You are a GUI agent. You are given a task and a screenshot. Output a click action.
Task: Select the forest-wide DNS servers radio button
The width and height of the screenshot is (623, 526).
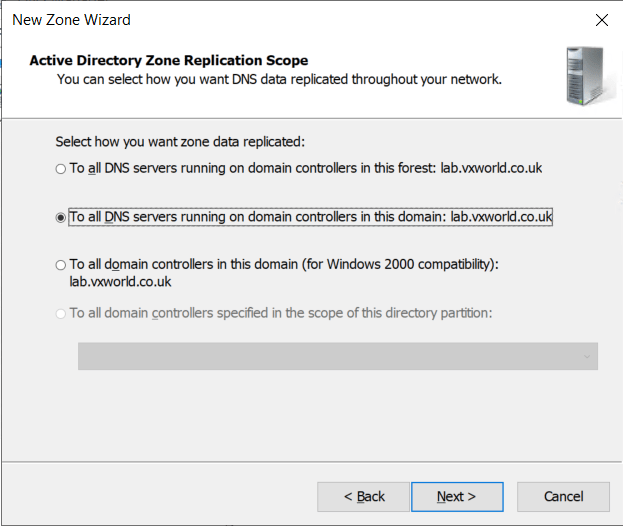click(x=61, y=169)
